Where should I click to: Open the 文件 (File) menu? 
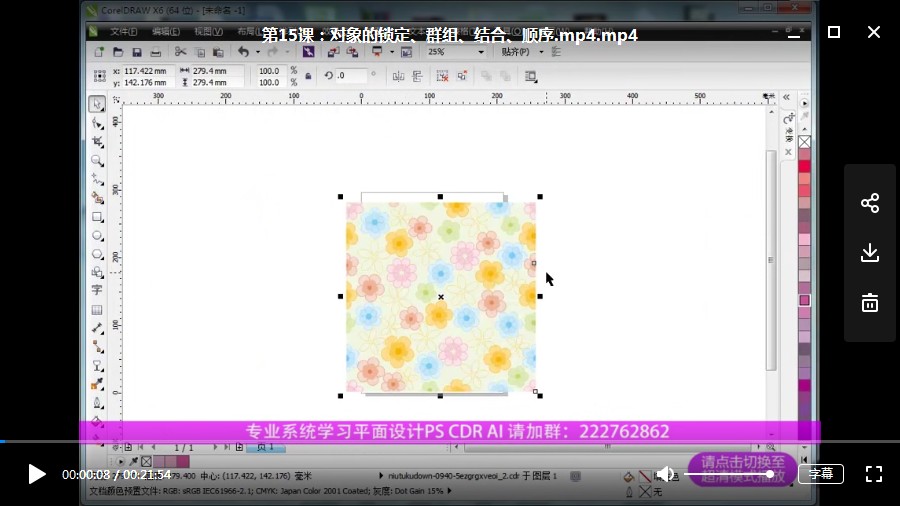pyautogui.click(x=123, y=31)
